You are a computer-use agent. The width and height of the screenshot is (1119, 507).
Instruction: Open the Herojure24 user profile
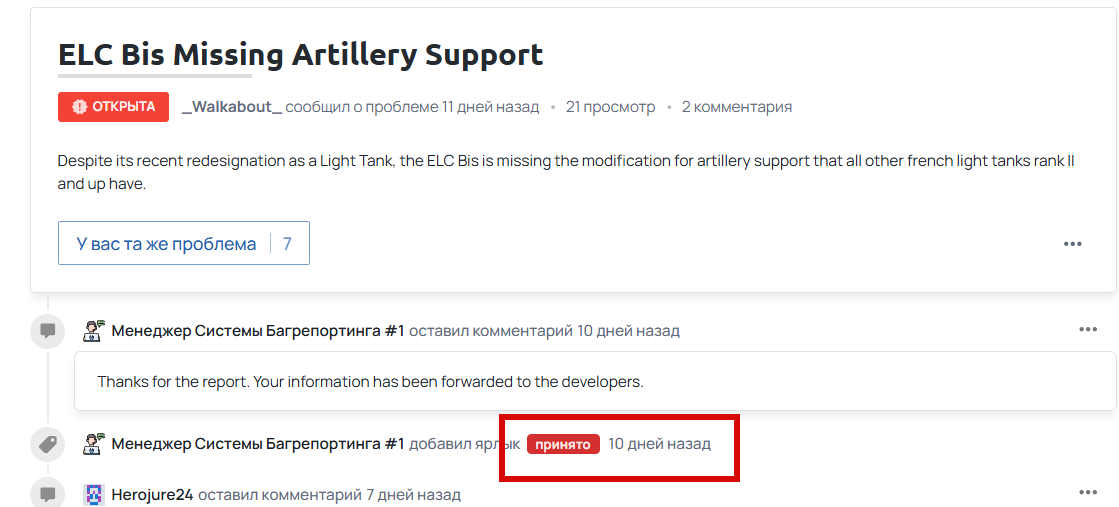152,495
